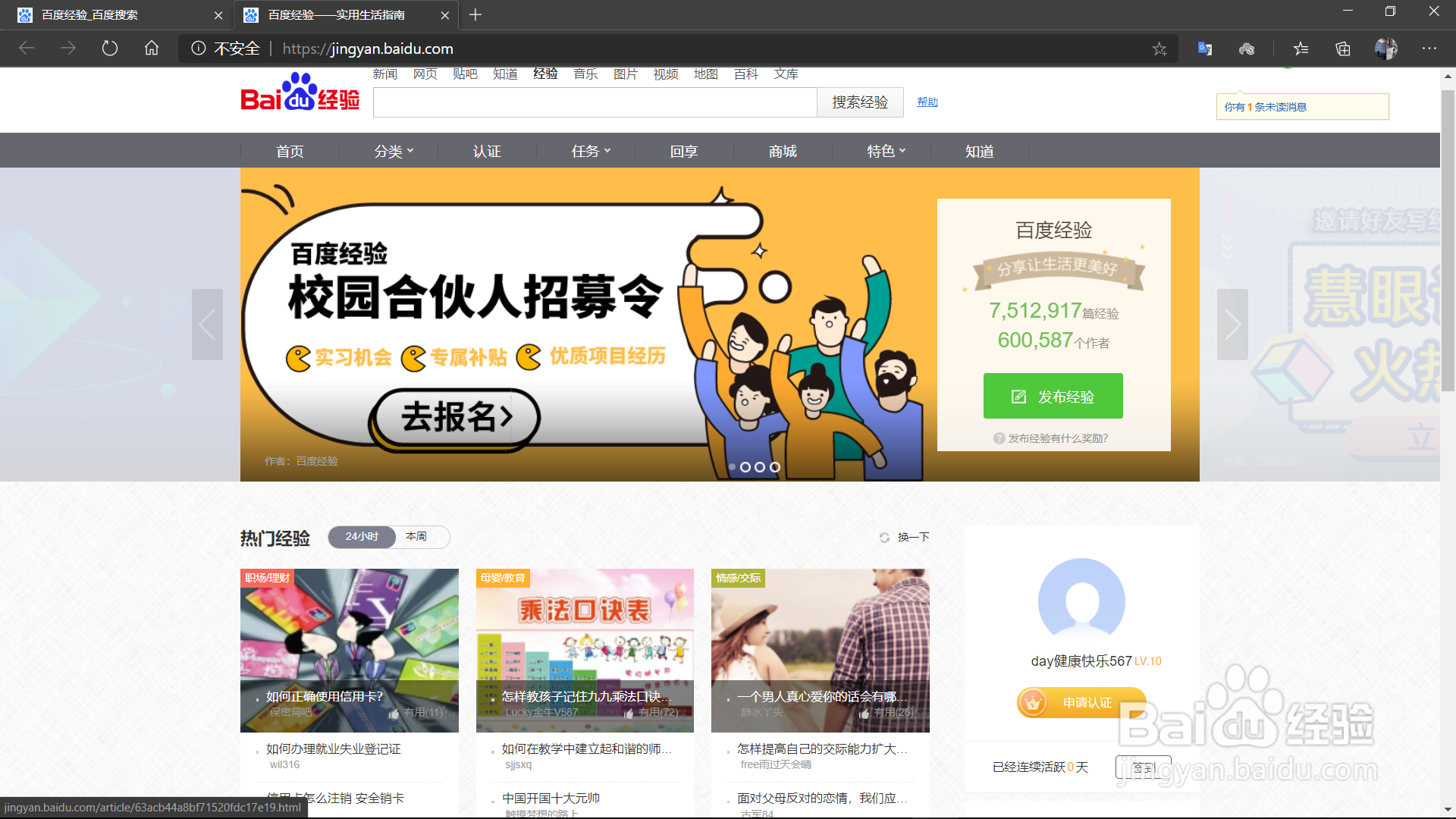Expand the 任务 dropdown menu
Viewport: 1456px width, 819px height.
click(x=591, y=151)
